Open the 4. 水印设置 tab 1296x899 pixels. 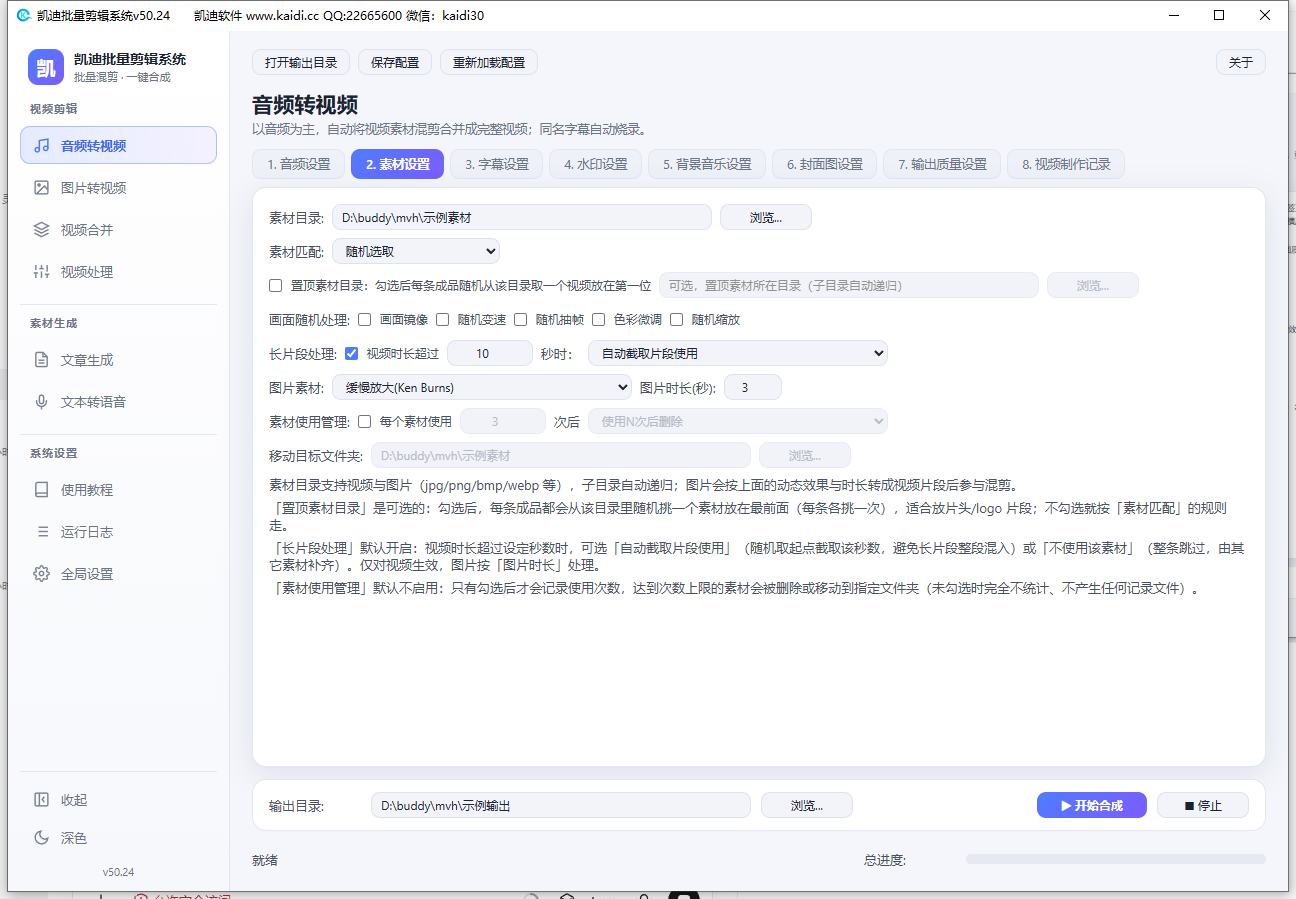596,164
